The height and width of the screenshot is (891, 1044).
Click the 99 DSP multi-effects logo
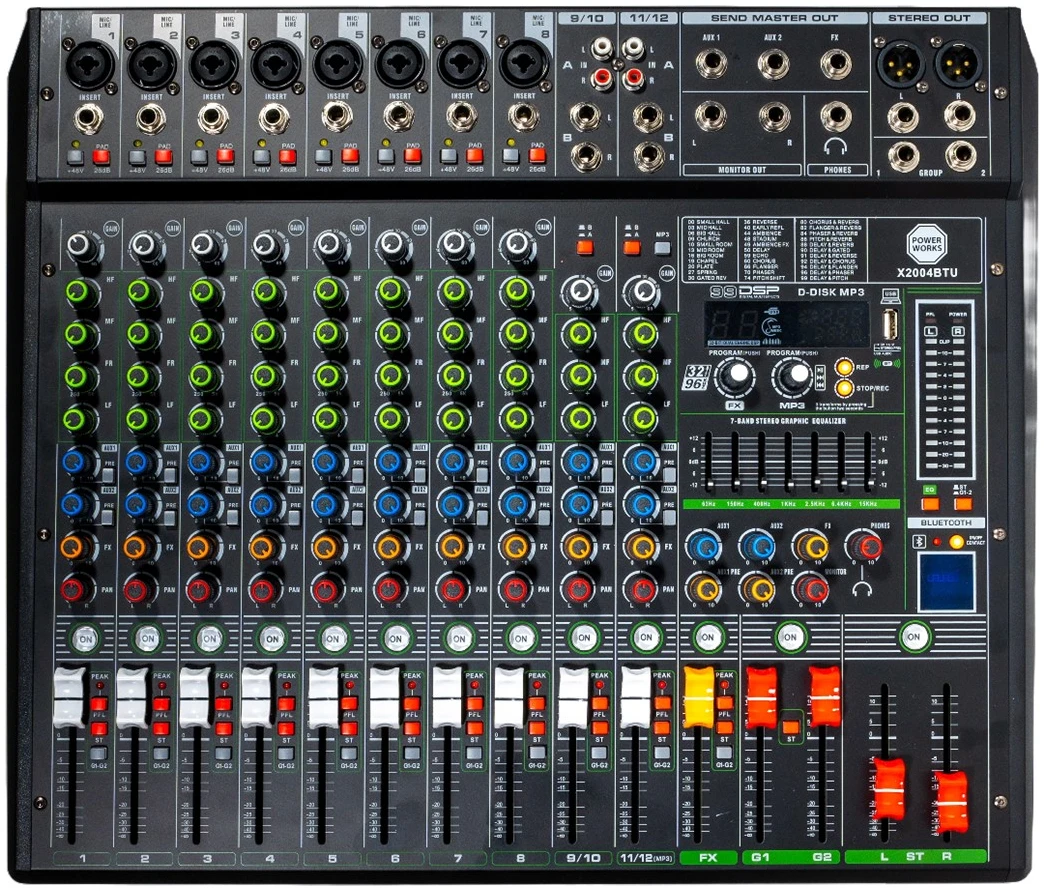[746, 292]
